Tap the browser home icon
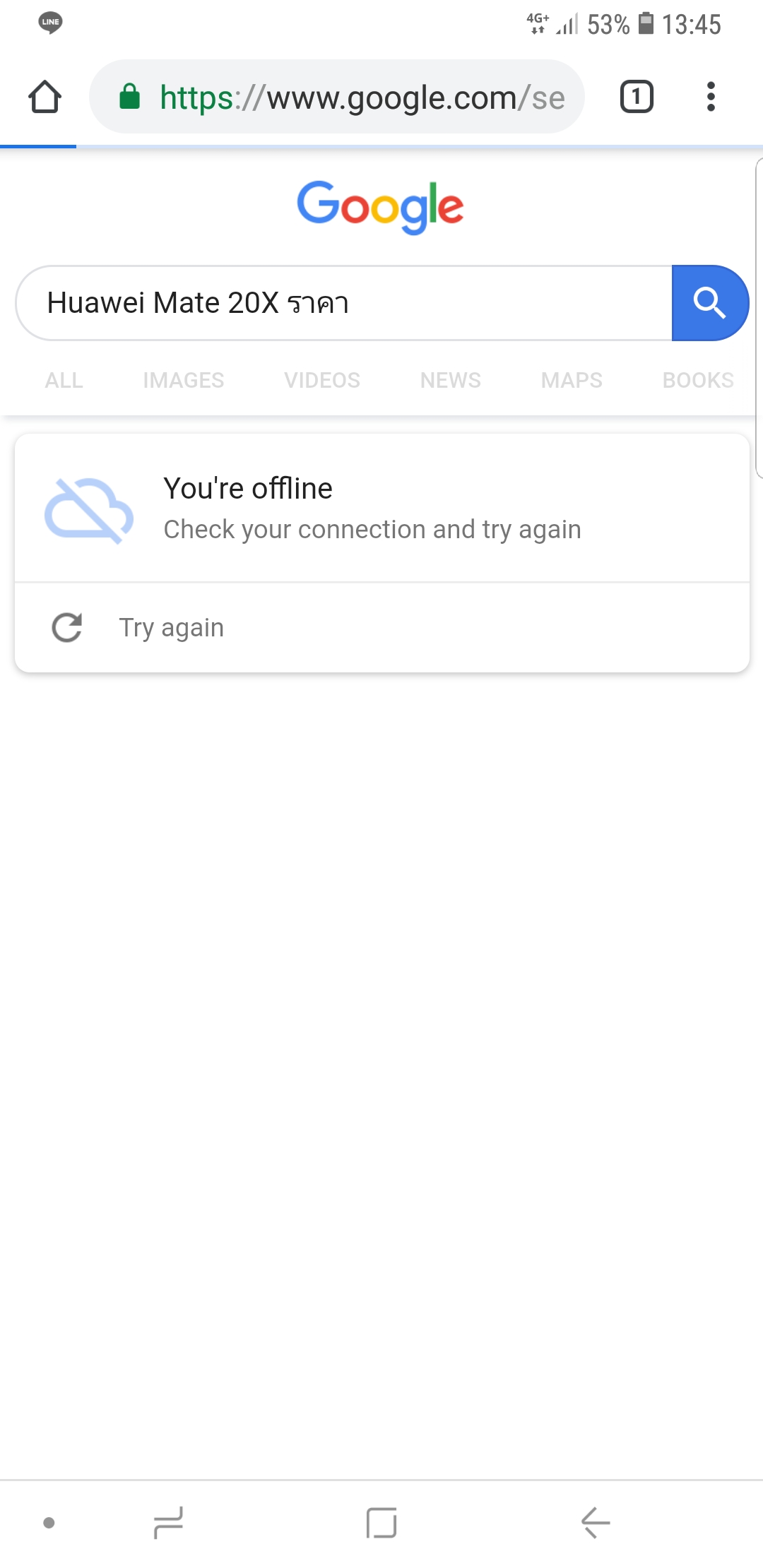The width and height of the screenshot is (763, 1568). 45,97
